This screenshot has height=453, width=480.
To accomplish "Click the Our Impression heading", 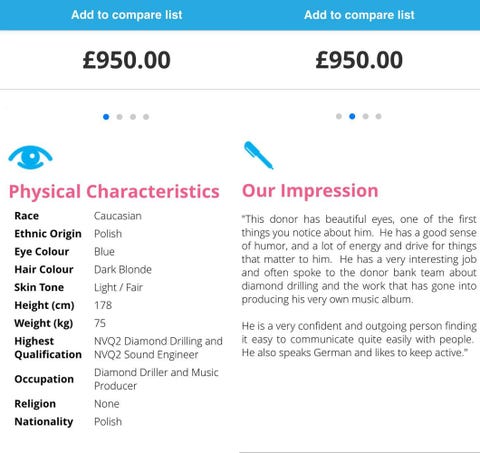I will pos(310,191).
